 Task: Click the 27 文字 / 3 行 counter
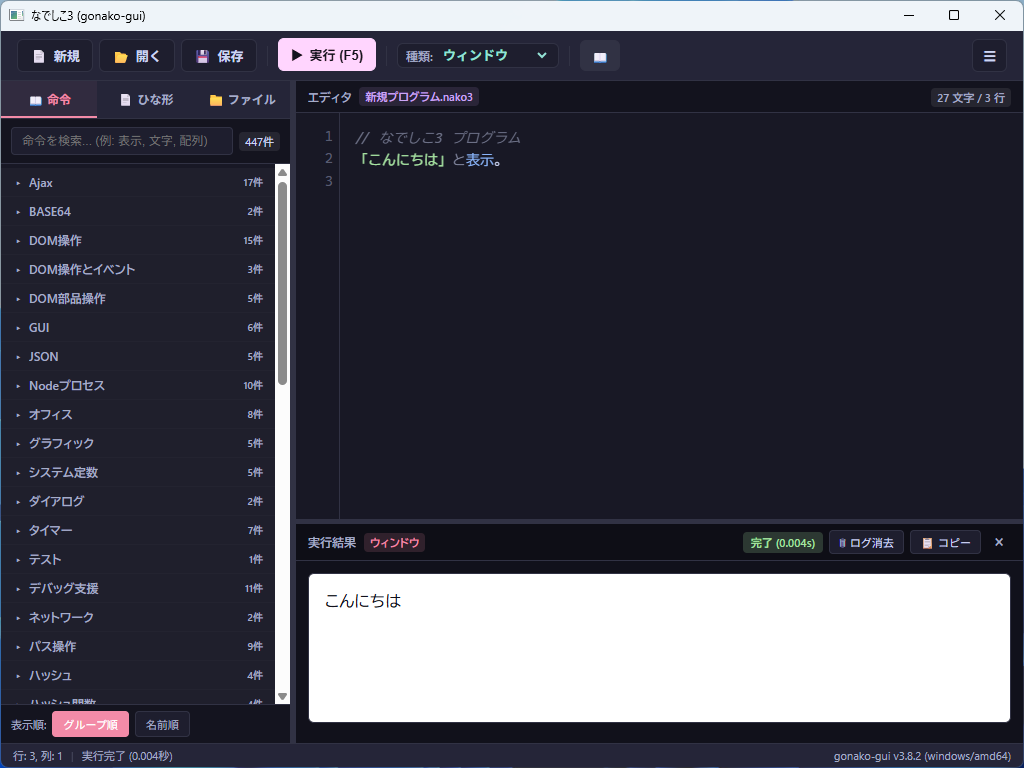point(970,98)
